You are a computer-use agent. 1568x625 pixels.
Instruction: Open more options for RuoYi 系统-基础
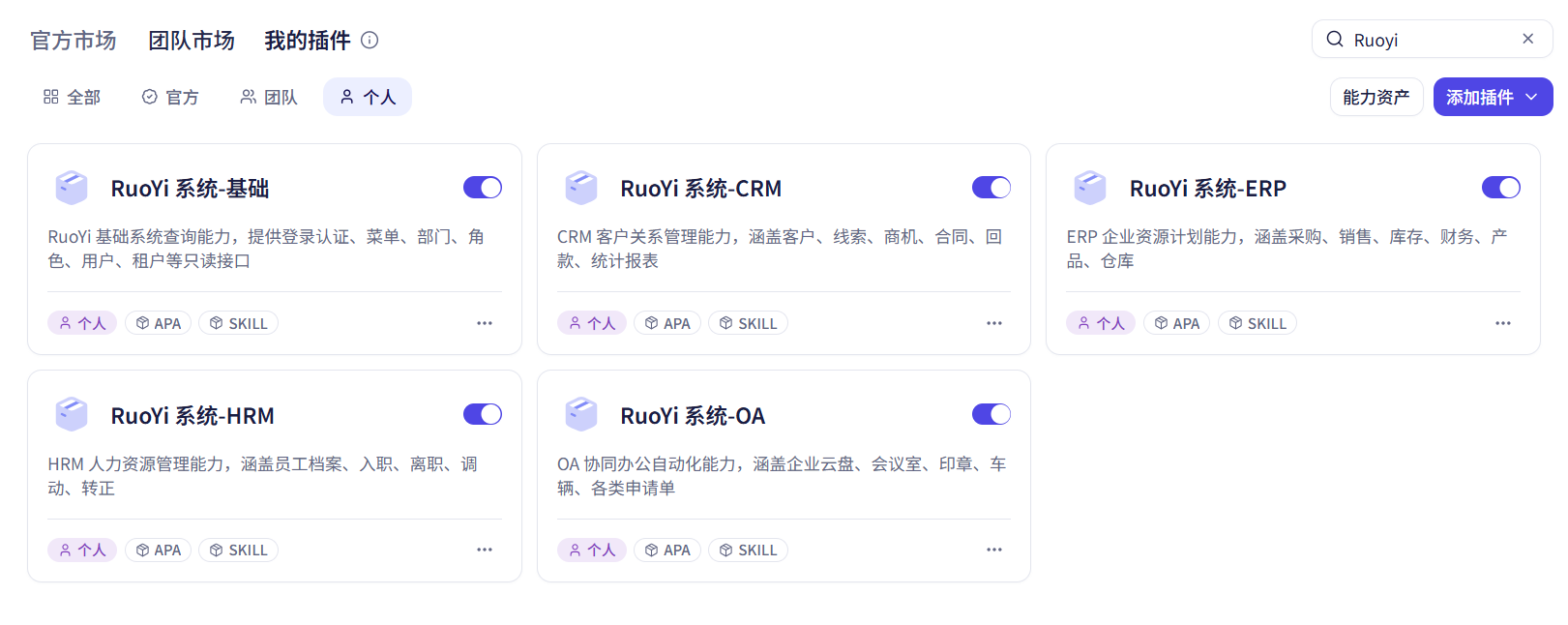pos(485,323)
